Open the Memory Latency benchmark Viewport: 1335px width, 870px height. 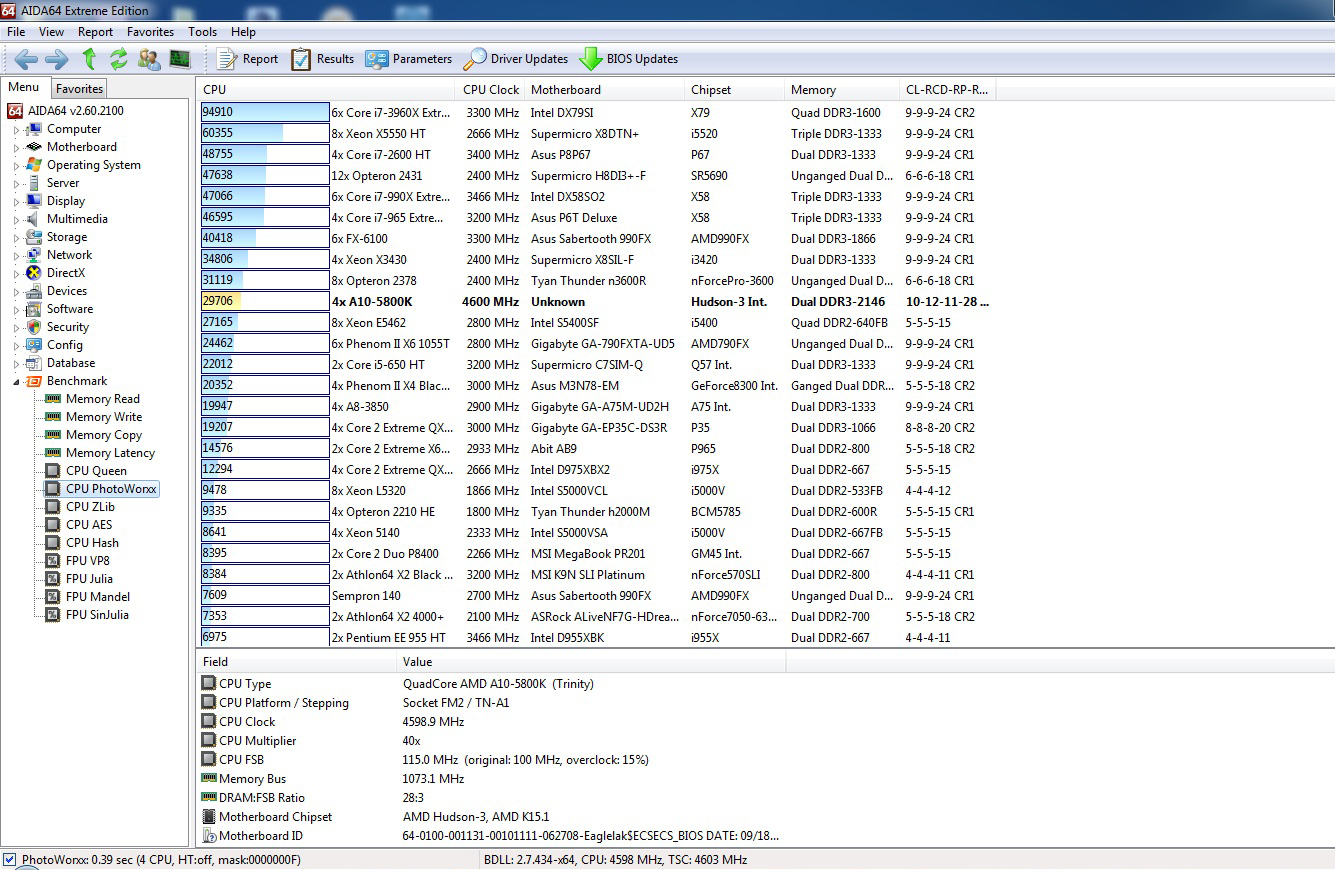click(111, 453)
